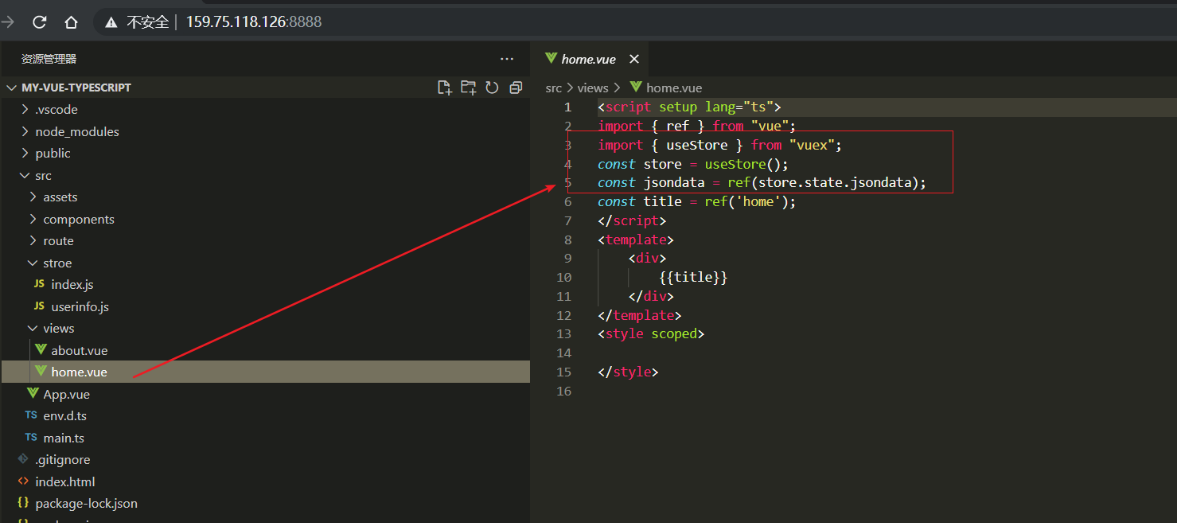Click the Vue icon beside about.vue
Screen dimensions: 1177x523
click(x=41, y=350)
